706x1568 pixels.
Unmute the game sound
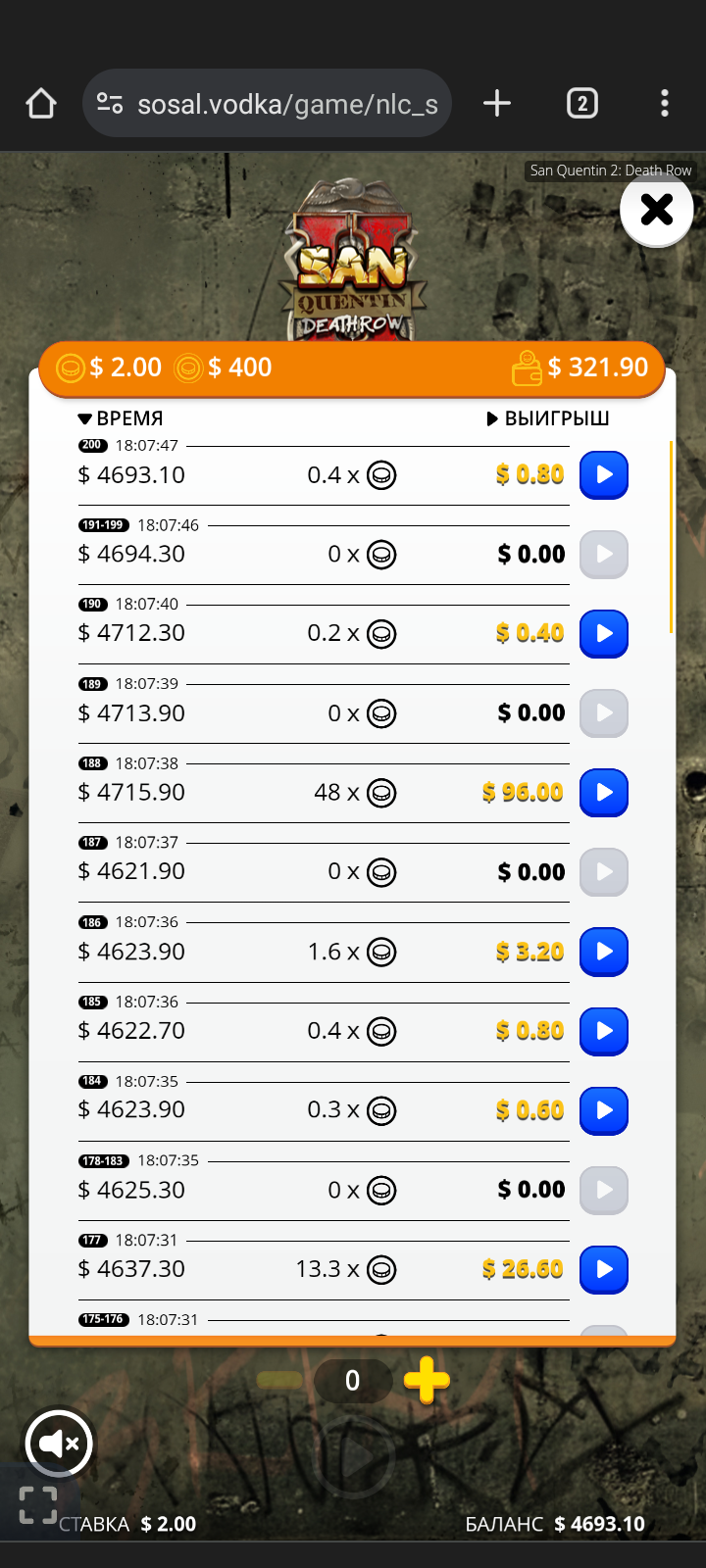pos(59,1444)
